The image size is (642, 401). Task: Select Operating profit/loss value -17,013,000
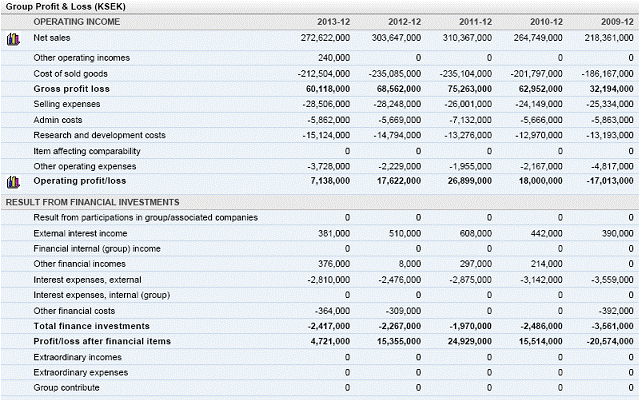605,182
